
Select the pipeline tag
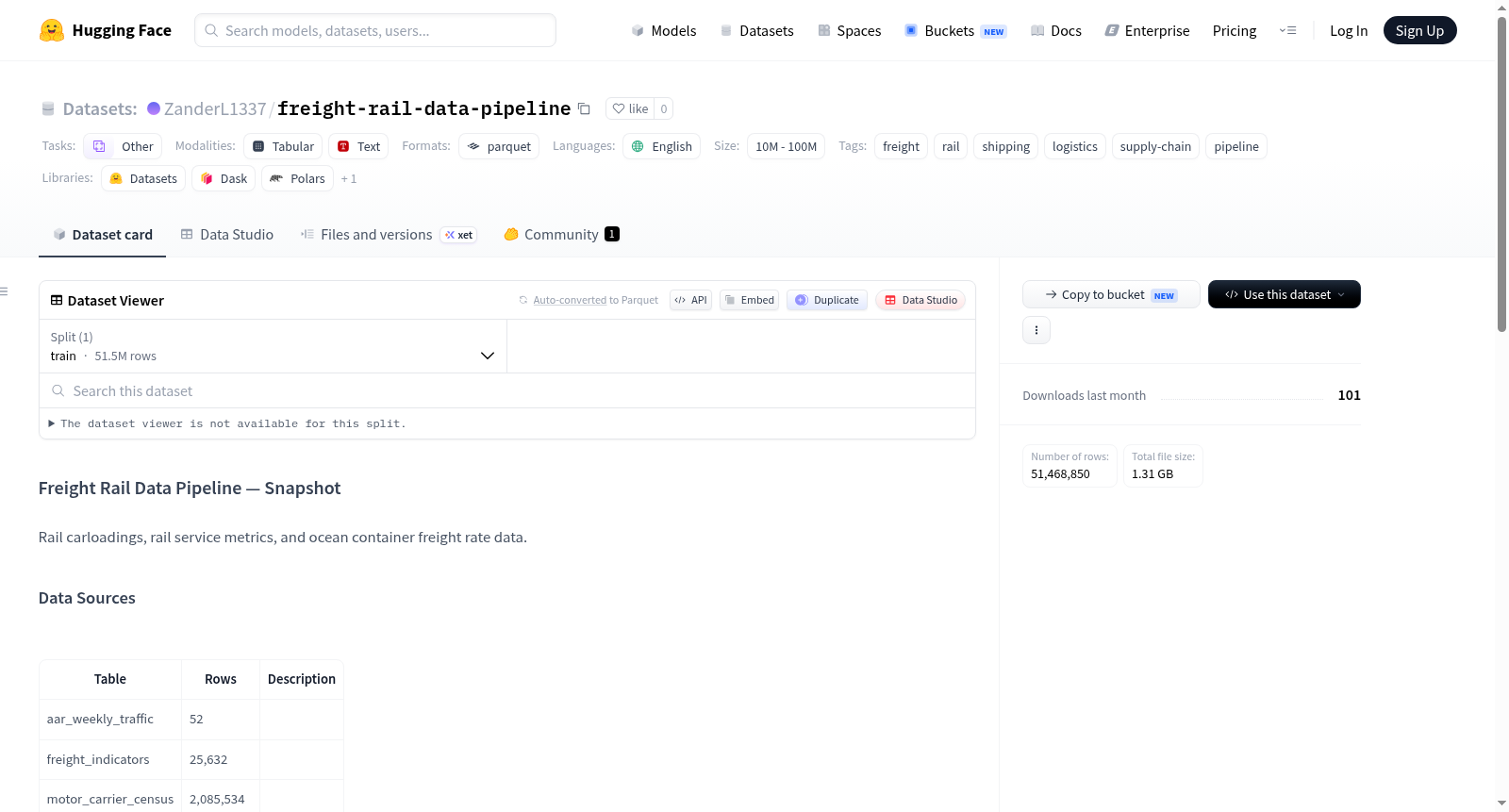(1236, 146)
